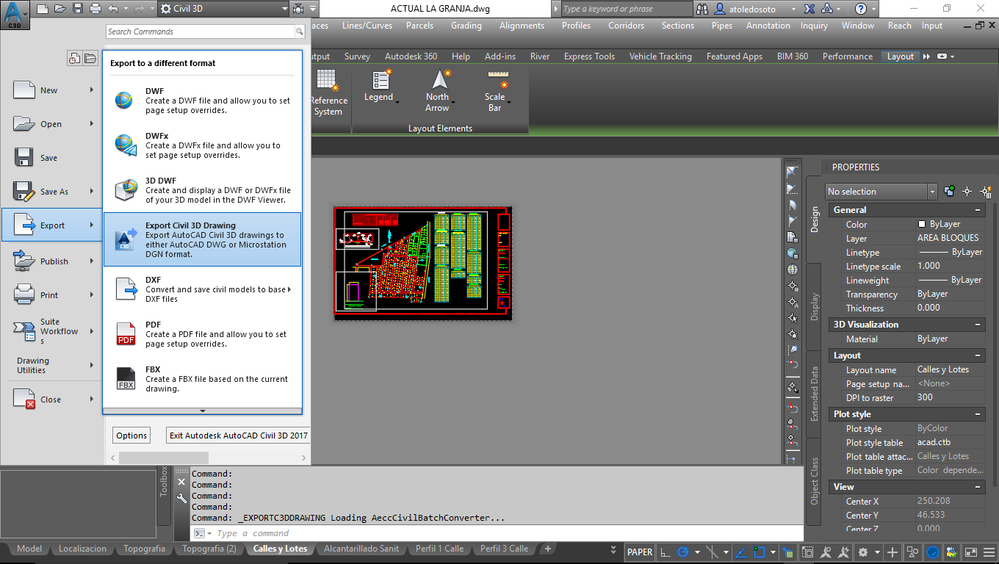
Task: Toggle polar tracking in status bar
Action: point(683,553)
